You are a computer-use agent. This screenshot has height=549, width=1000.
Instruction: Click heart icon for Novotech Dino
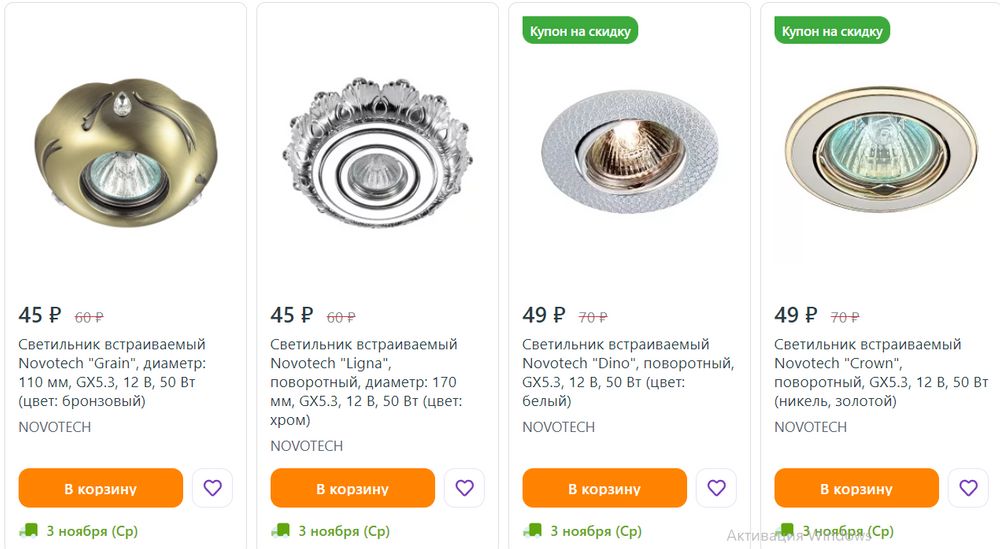point(716,488)
